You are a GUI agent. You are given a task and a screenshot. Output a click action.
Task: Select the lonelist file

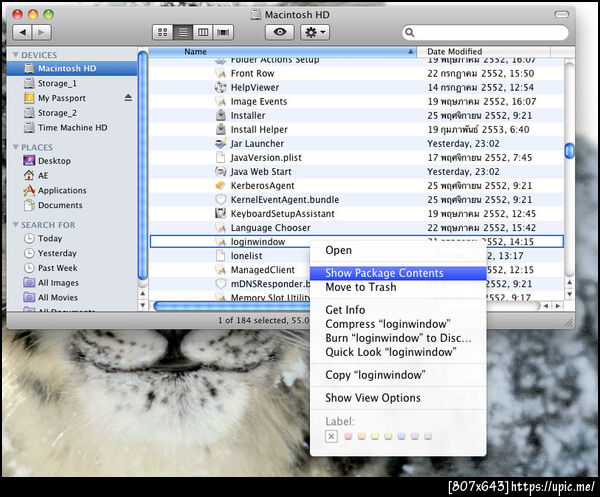230,256
